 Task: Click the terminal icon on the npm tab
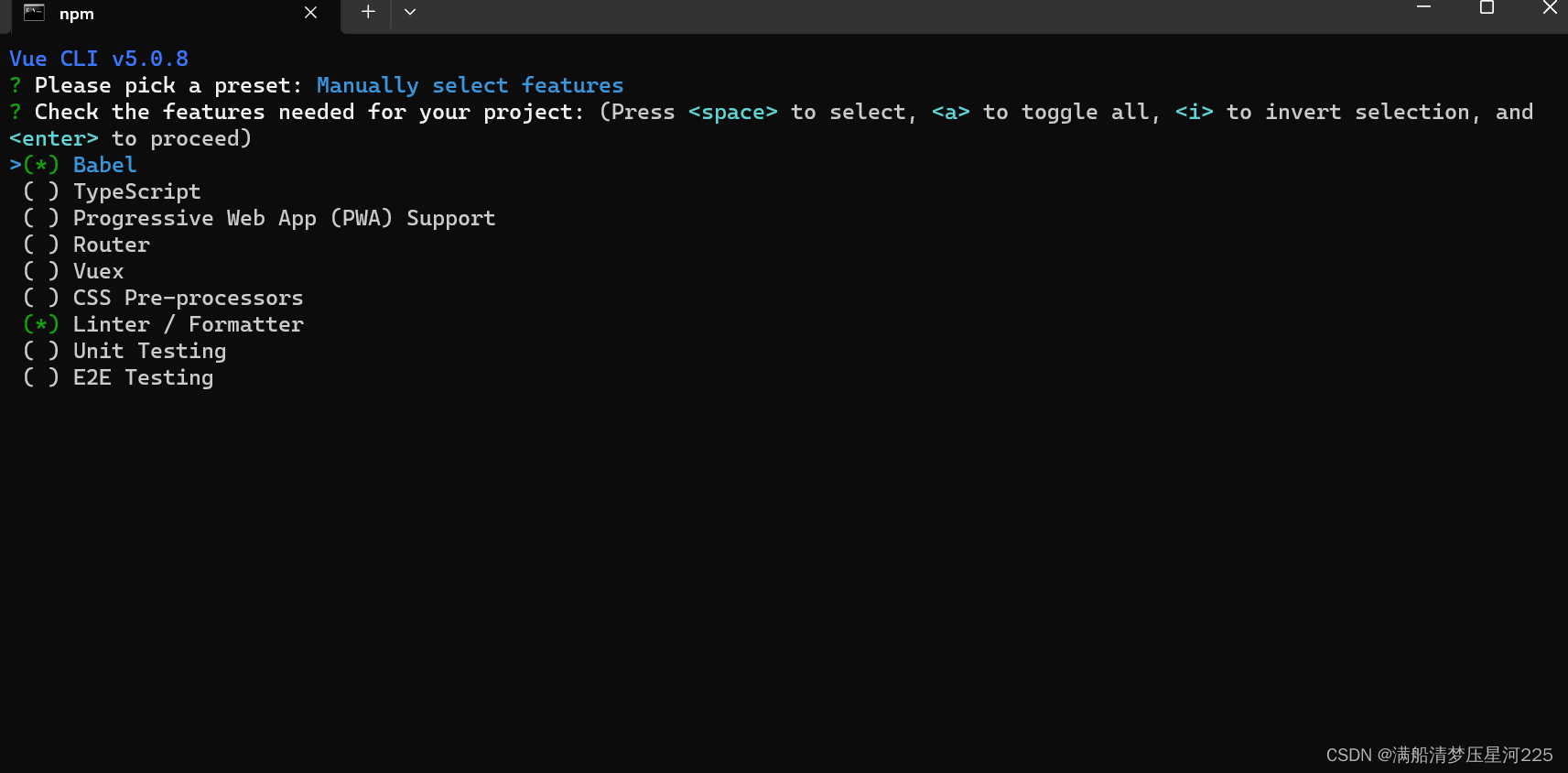pos(33,13)
